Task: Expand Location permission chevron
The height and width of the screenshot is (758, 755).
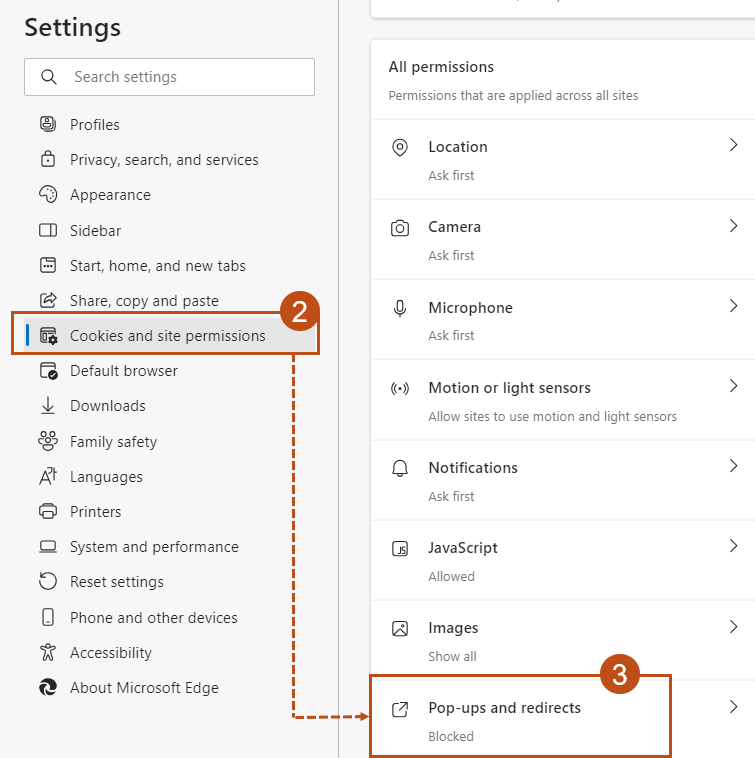Action: [733, 146]
